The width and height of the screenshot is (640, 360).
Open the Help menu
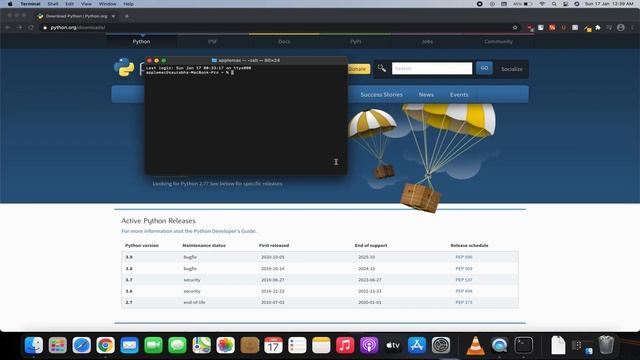pyautogui.click(x=129, y=4)
